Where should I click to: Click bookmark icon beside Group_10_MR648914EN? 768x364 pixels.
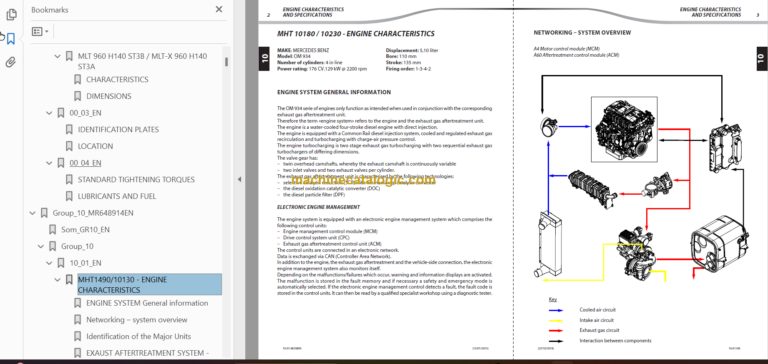[44, 213]
